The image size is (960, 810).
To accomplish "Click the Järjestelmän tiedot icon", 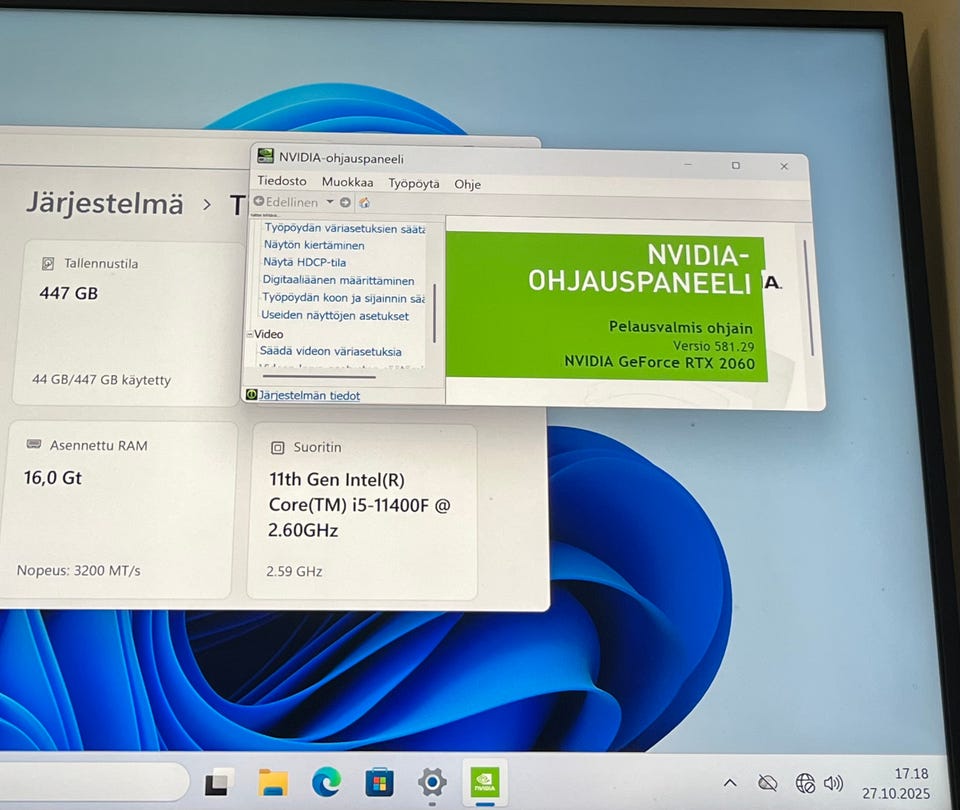I will (251, 394).
